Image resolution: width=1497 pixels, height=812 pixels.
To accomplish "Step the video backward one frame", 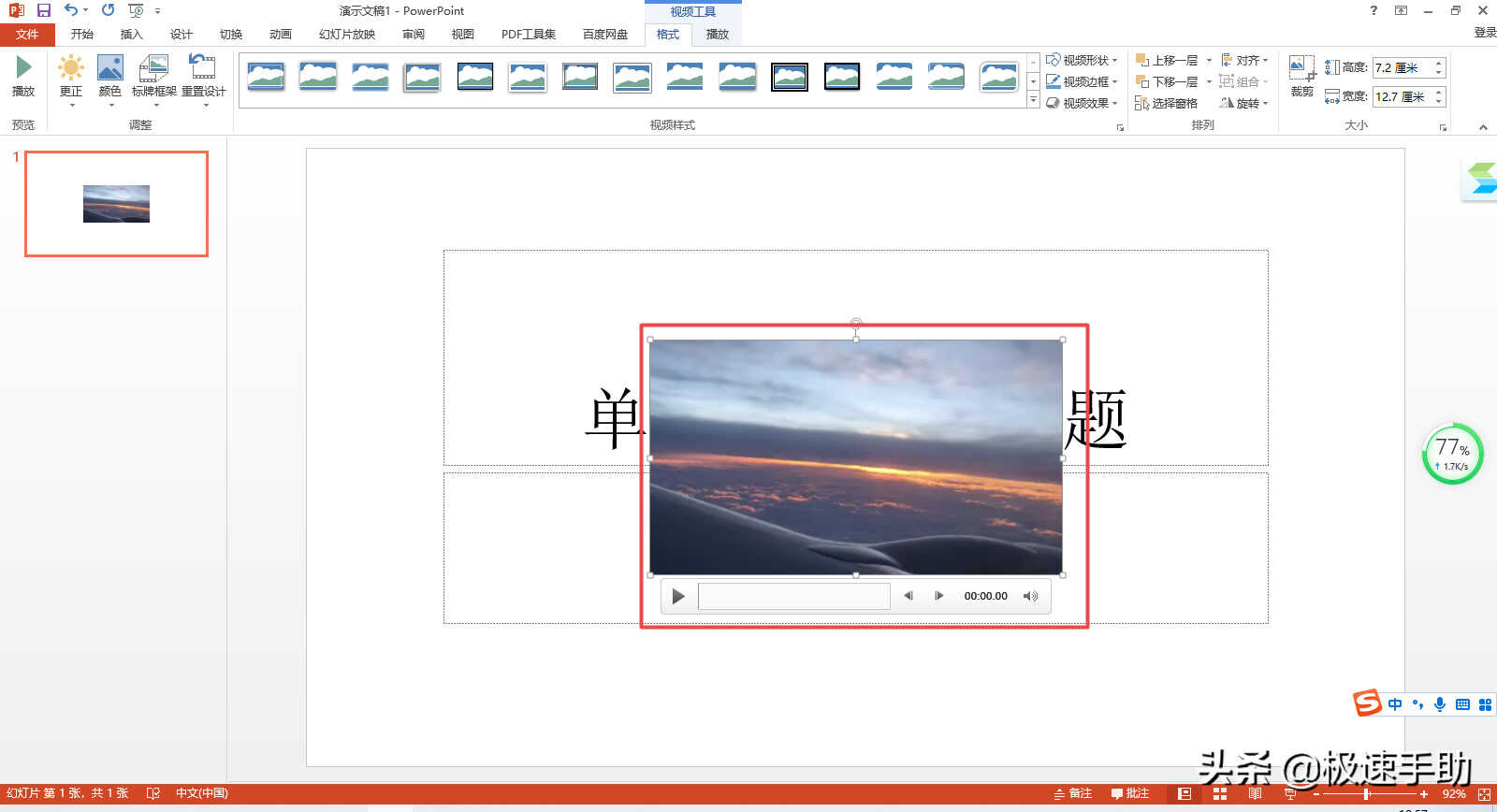I will click(x=908, y=596).
